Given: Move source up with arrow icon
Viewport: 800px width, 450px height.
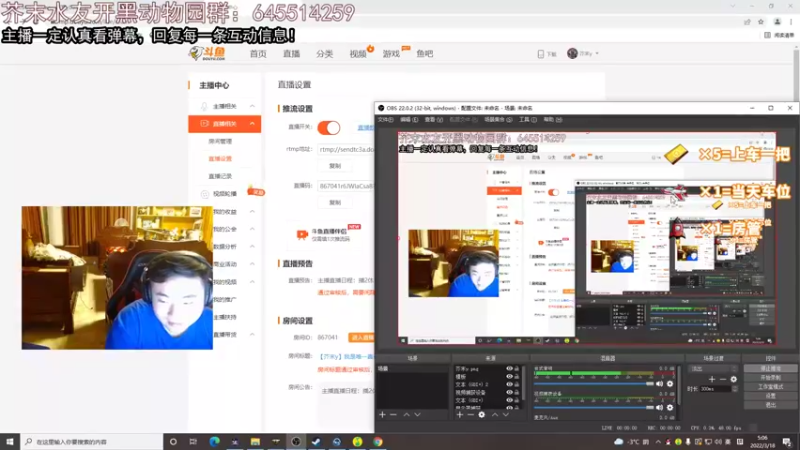Looking at the screenshot, I should coord(495,415).
